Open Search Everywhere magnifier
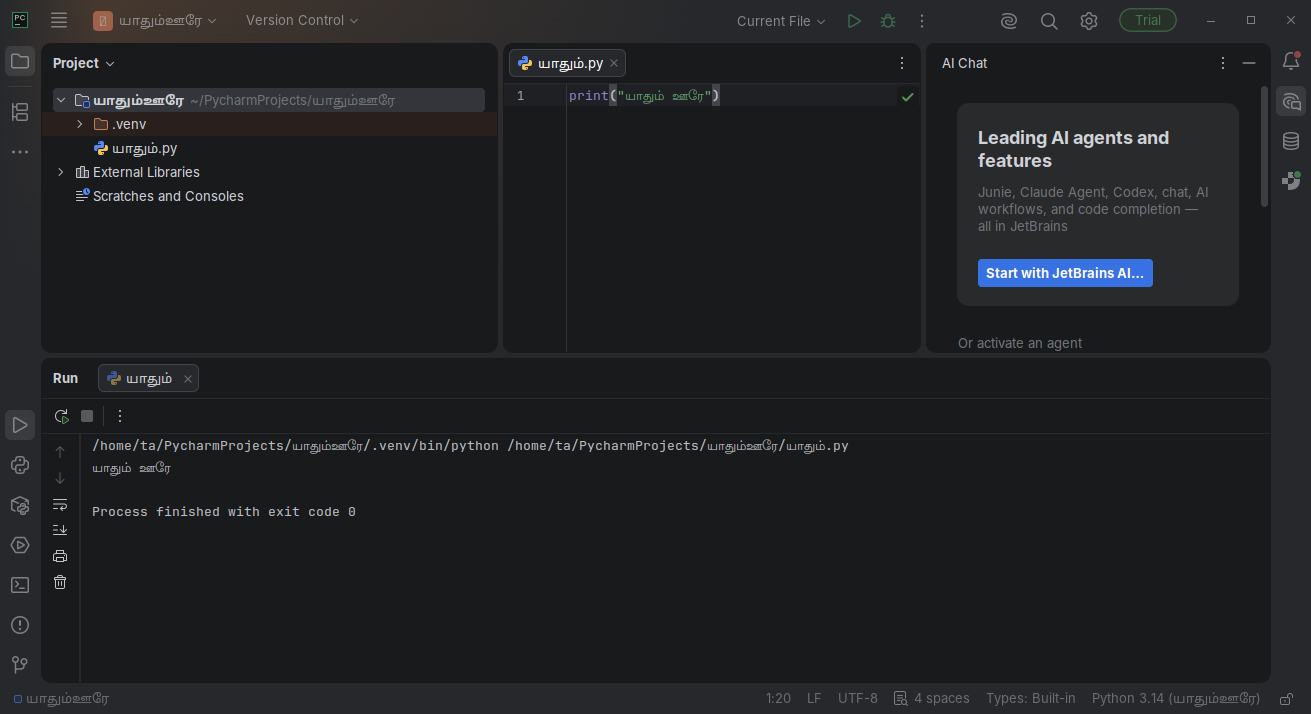 coord(1049,20)
